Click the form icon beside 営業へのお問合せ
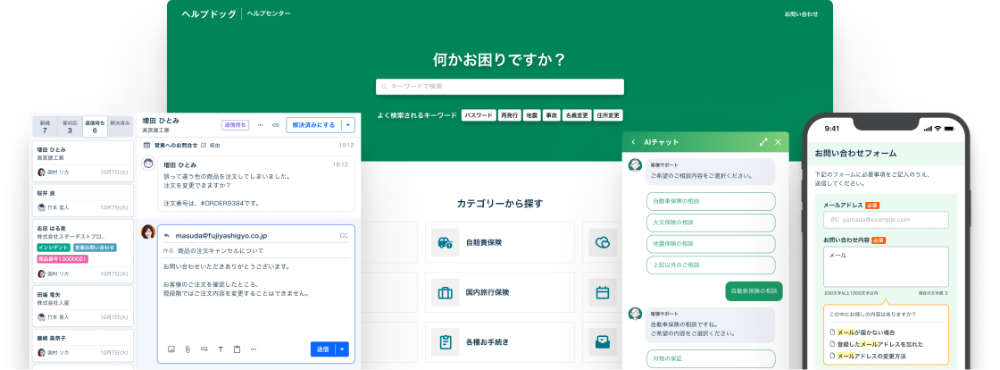 coord(147,145)
